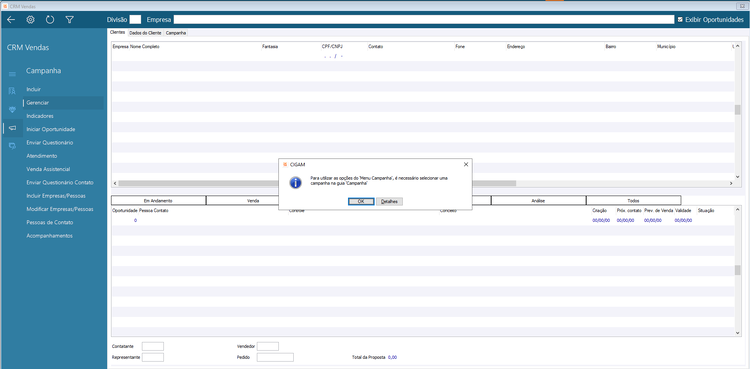Click the Todos filter button
This screenshot has width=750, height=369.
(x=633, y=201)
